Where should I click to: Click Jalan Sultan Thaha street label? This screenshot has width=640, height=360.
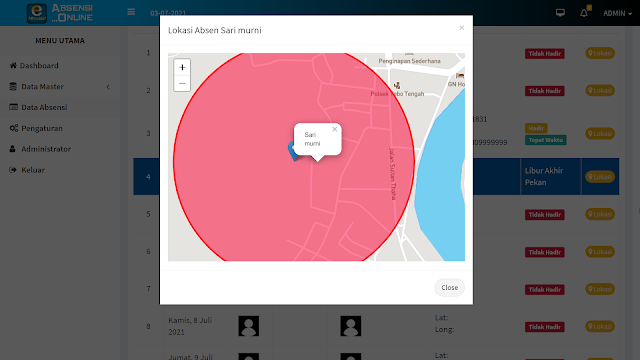[392, 174]
